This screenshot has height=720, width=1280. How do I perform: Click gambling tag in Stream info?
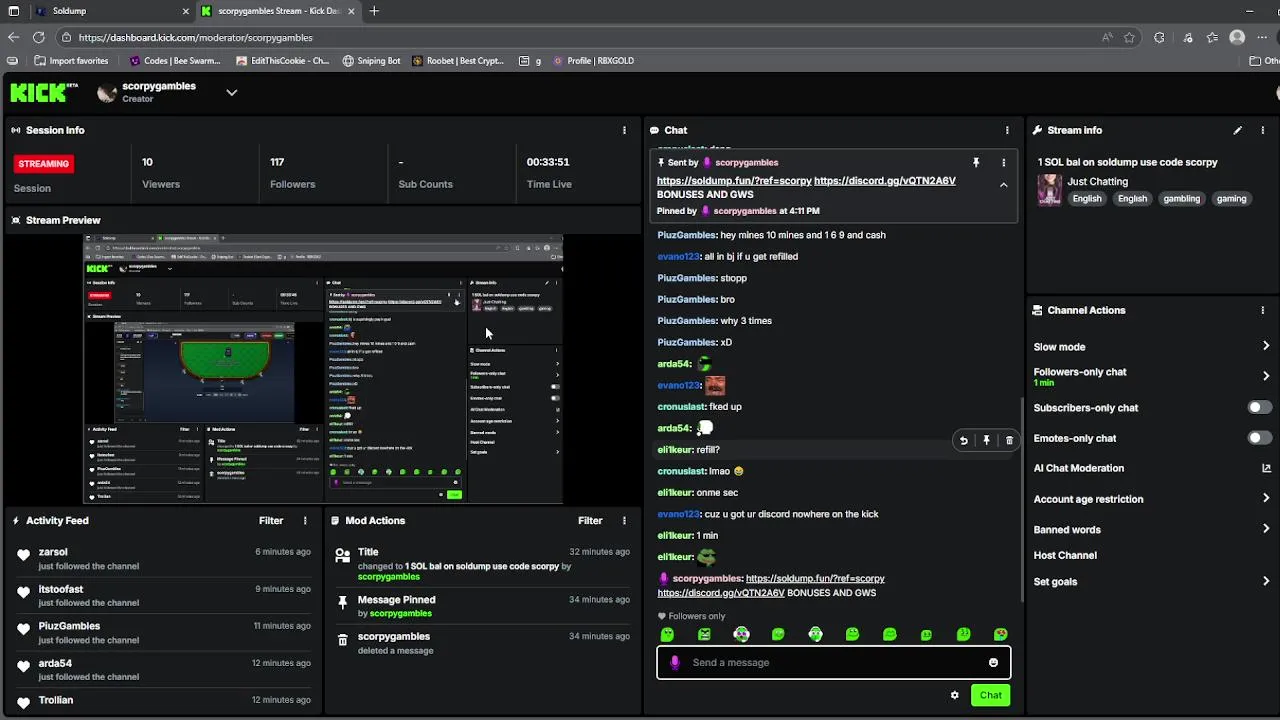coord(1181,199)
